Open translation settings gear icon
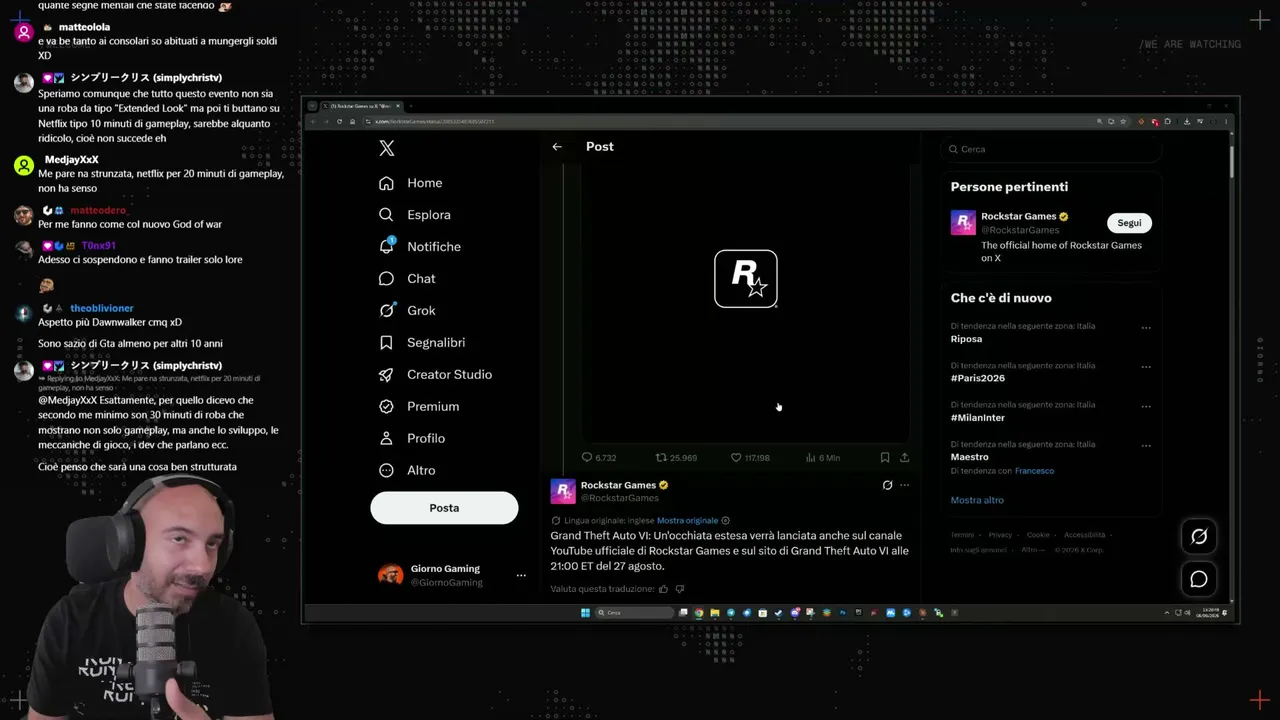Viewport: 1280px width, 720px height. click(x=726, y=521)
